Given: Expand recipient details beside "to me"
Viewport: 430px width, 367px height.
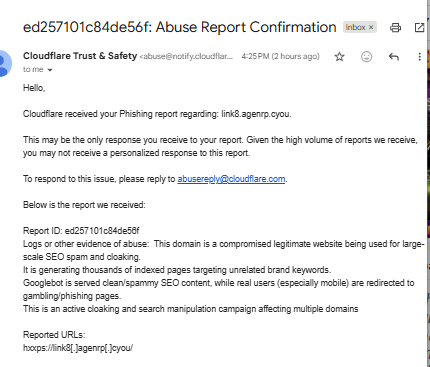Looking at the screenshot, I should pyautogui.click(x=50, y=70).
